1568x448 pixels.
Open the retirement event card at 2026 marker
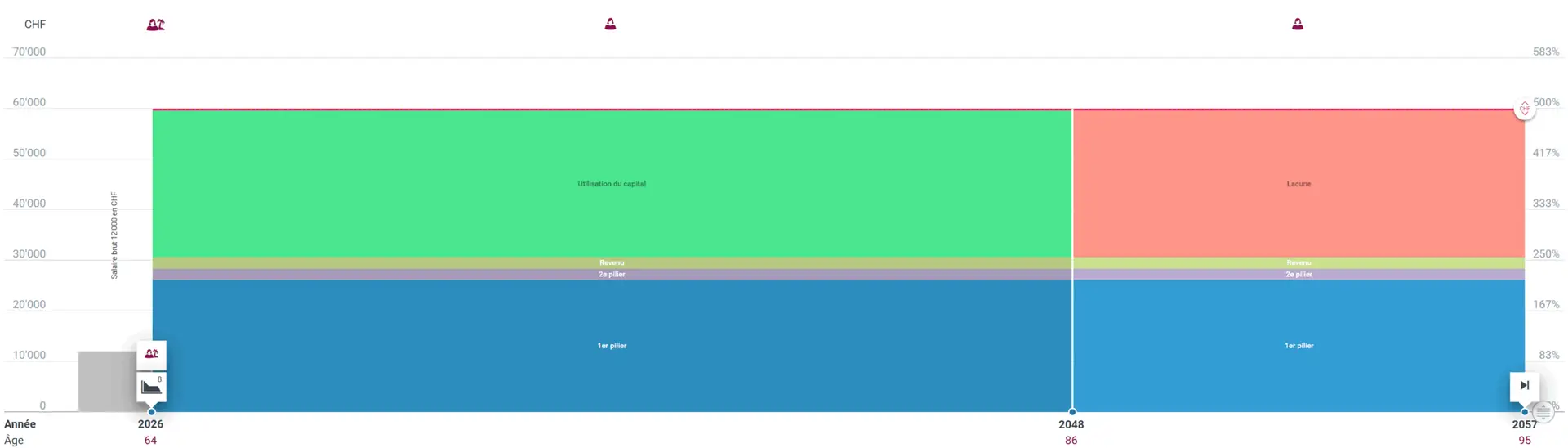152,355
